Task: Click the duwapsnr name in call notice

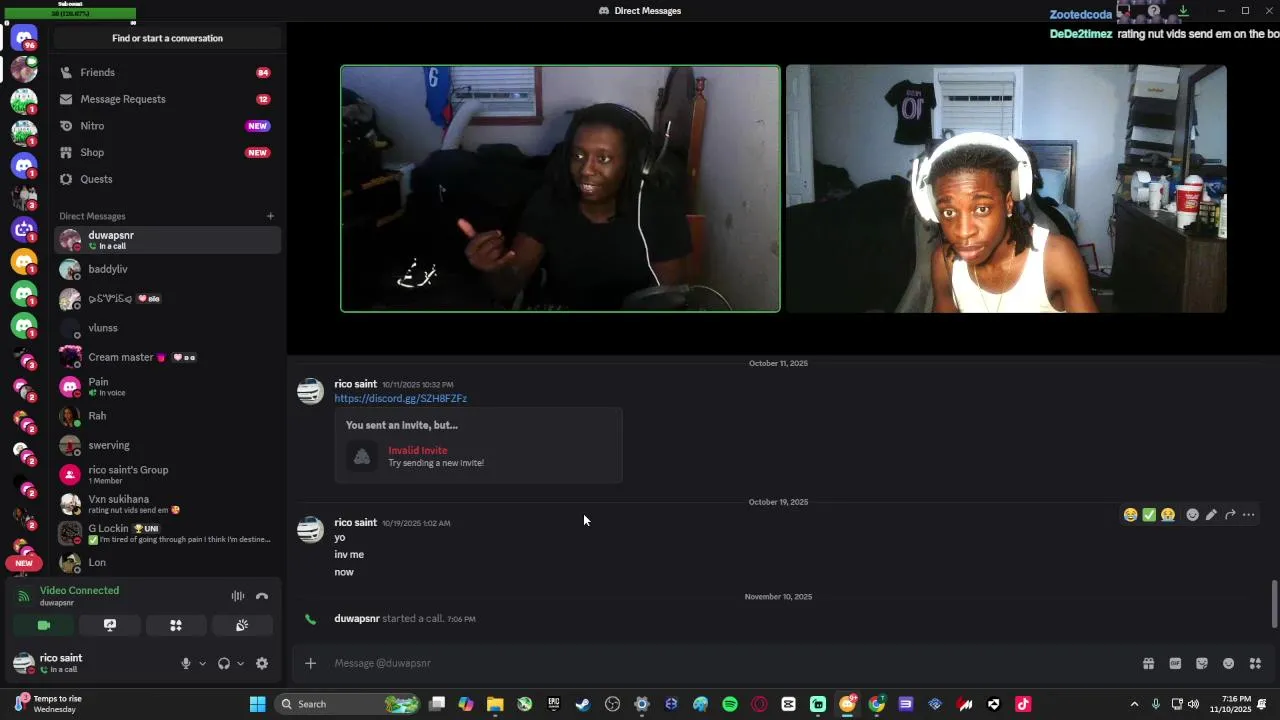Action: (357, 619)
